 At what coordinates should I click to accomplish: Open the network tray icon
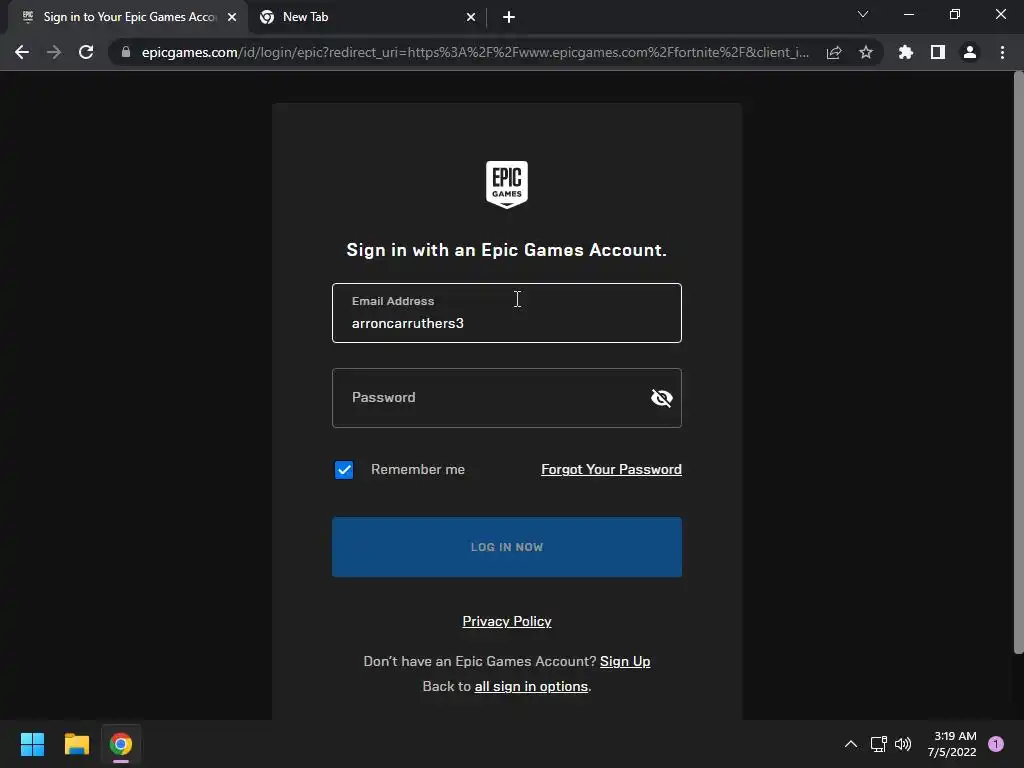pyautogui.click(x=878, y=744)
